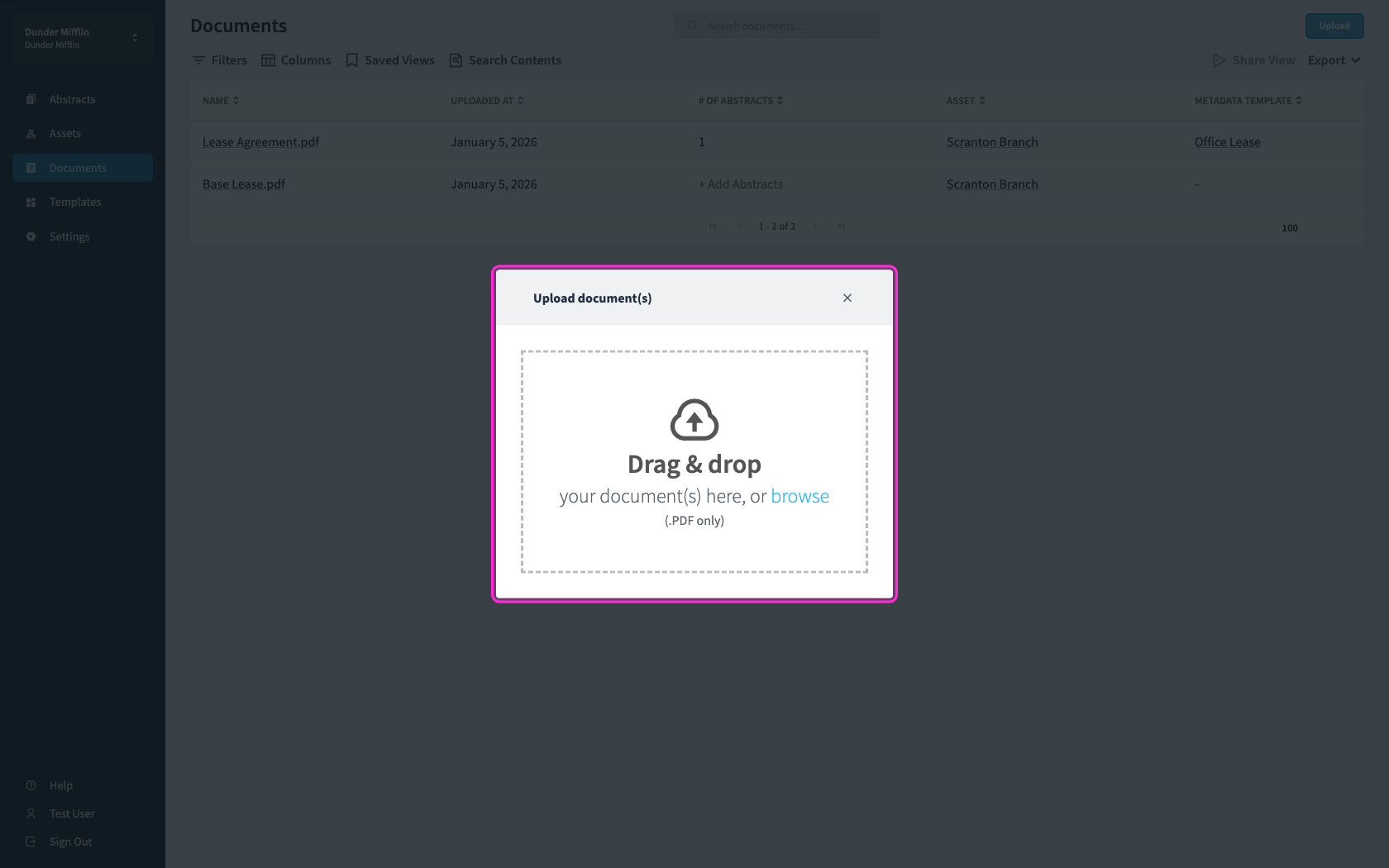Close the Upload document(s) dialog
Viewport: 1389px width, 868px height.
pyautogui.click(x=847, y=298)
